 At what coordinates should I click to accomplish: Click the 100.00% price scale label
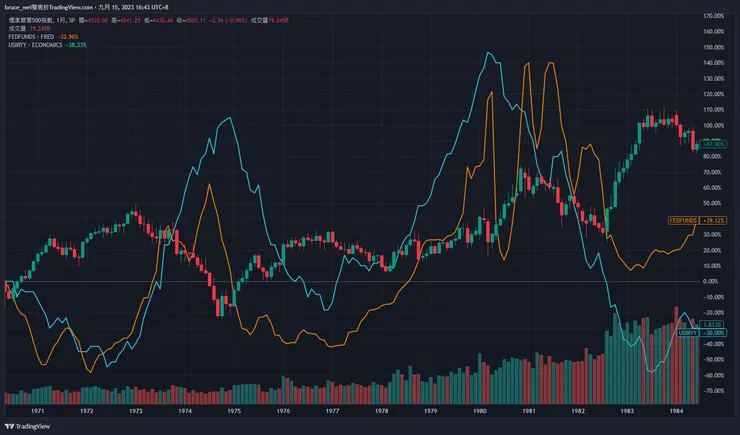pos(713,125)
